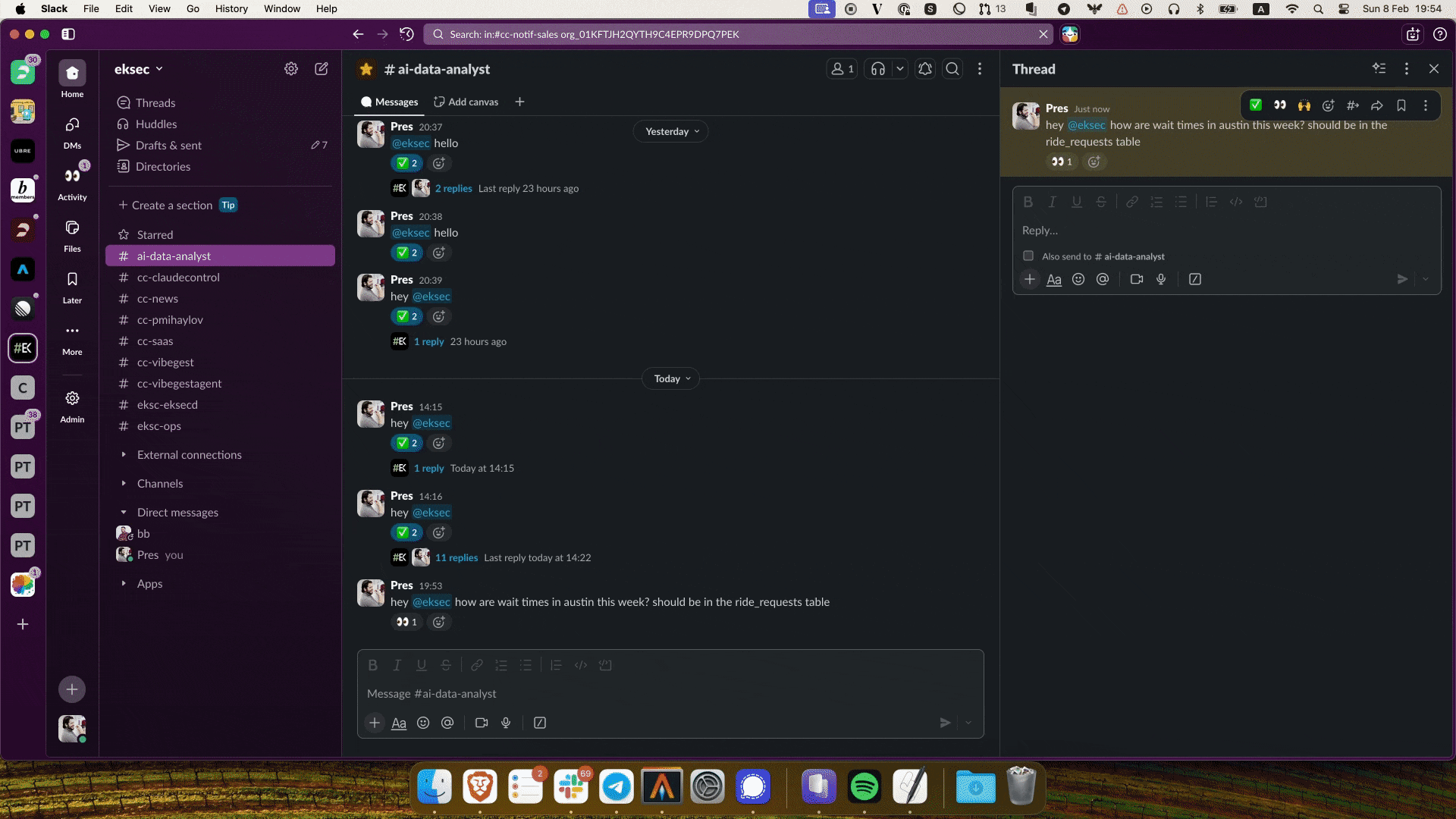Forward Pres's thread message with the share icon
The image size is (1456, 819).
click(1377, 106)
